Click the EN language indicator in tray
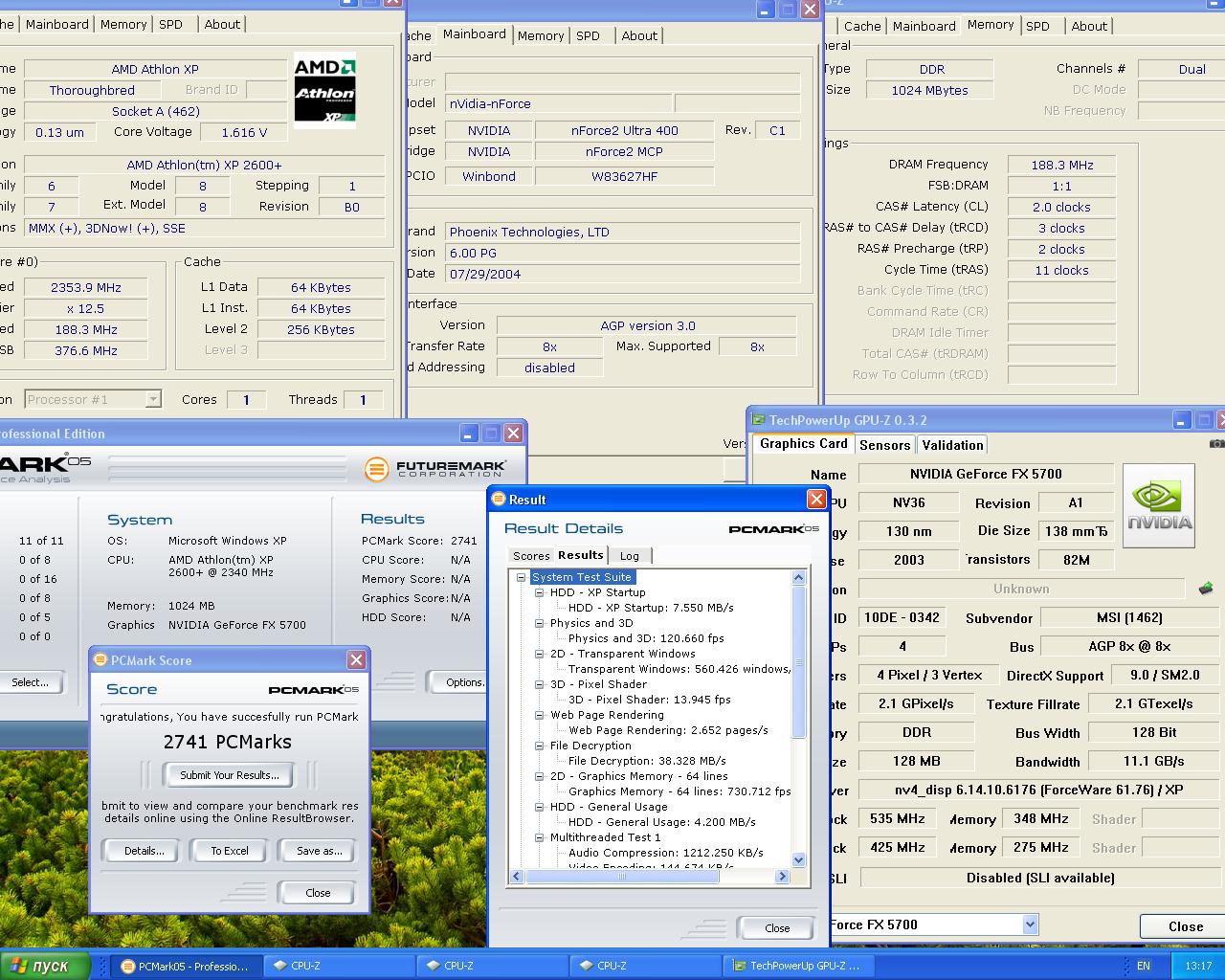Viewport: 1225px width, 980px height. pos(1144,966)
